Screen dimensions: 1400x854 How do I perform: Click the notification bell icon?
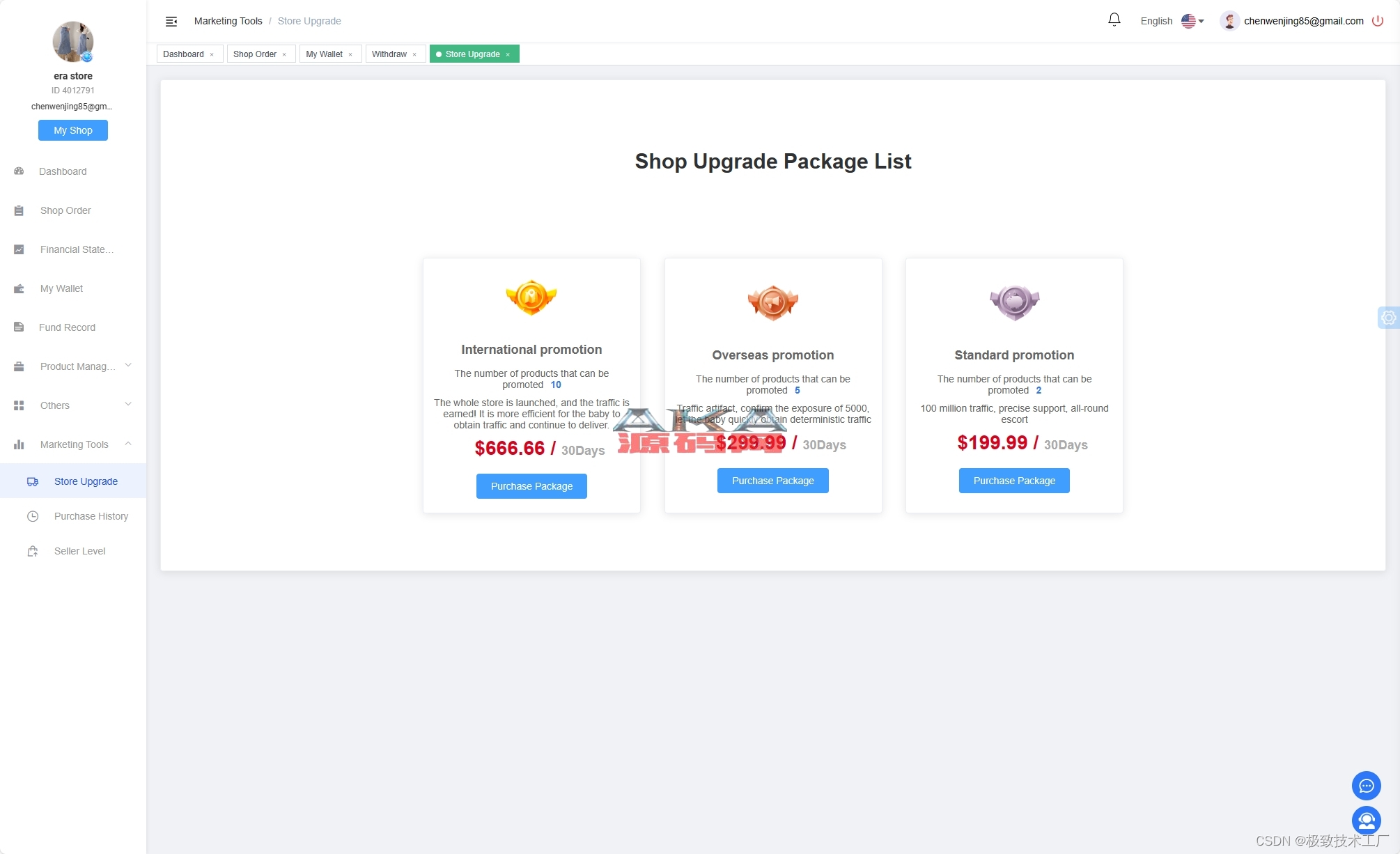click(x=1114, y=20)
